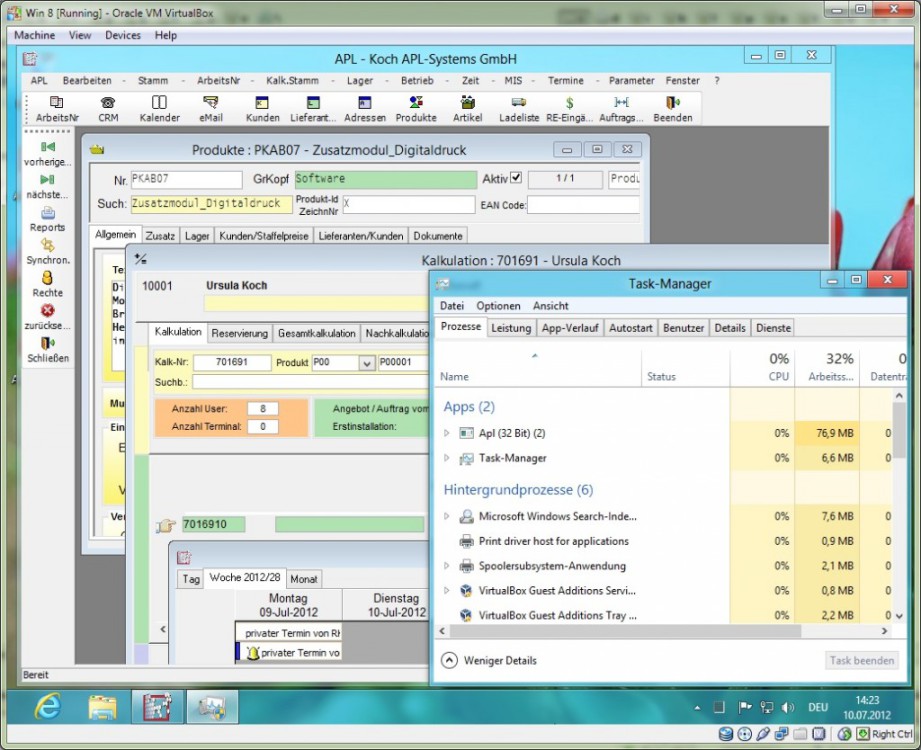Switch to the Lieferanten/Kunden tab
The width and height of the screenshot is (921, 750).
coord(361,236)
